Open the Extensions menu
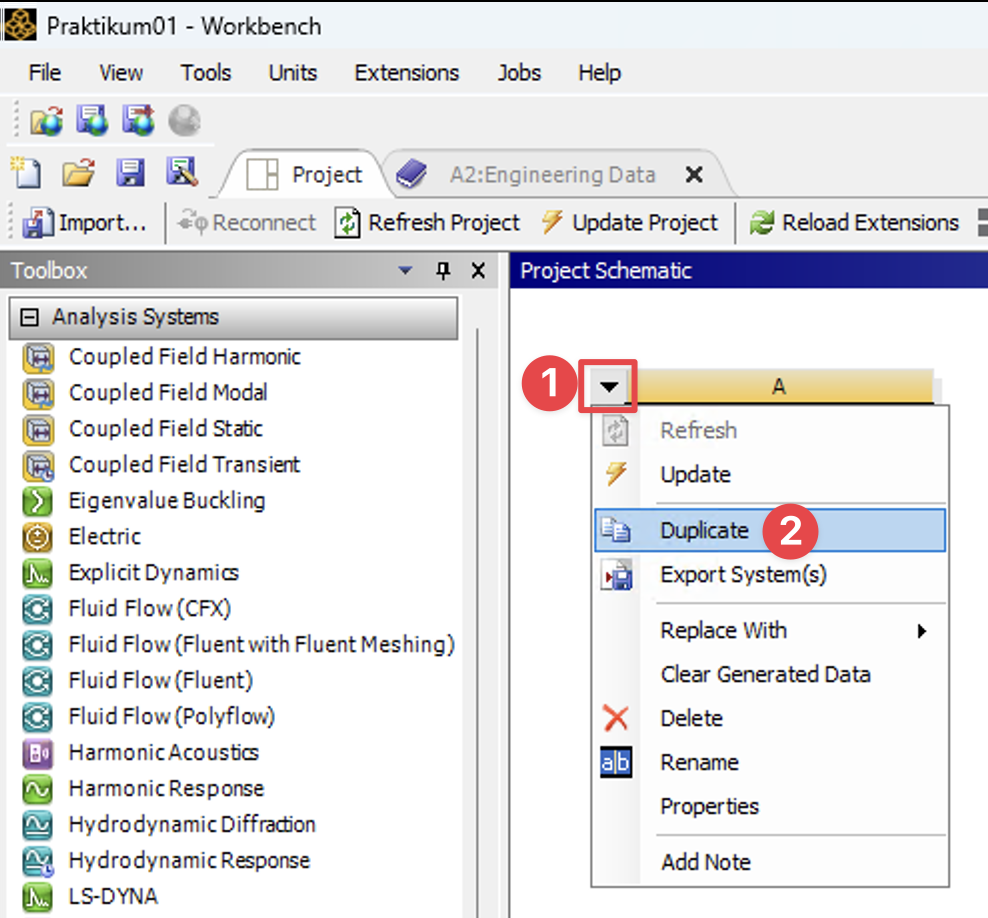The image size is (988, 918). pyautogui.click(x=406, y=73)
